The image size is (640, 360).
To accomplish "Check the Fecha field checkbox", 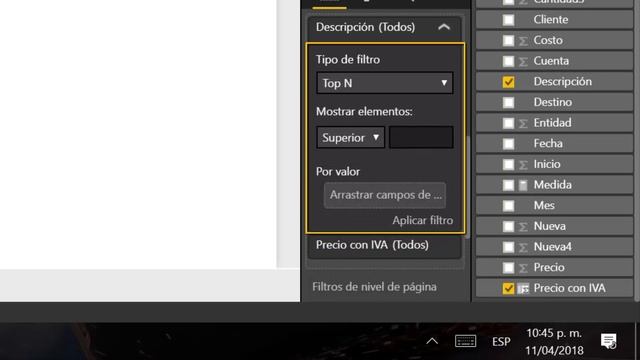I will (508, 144).
